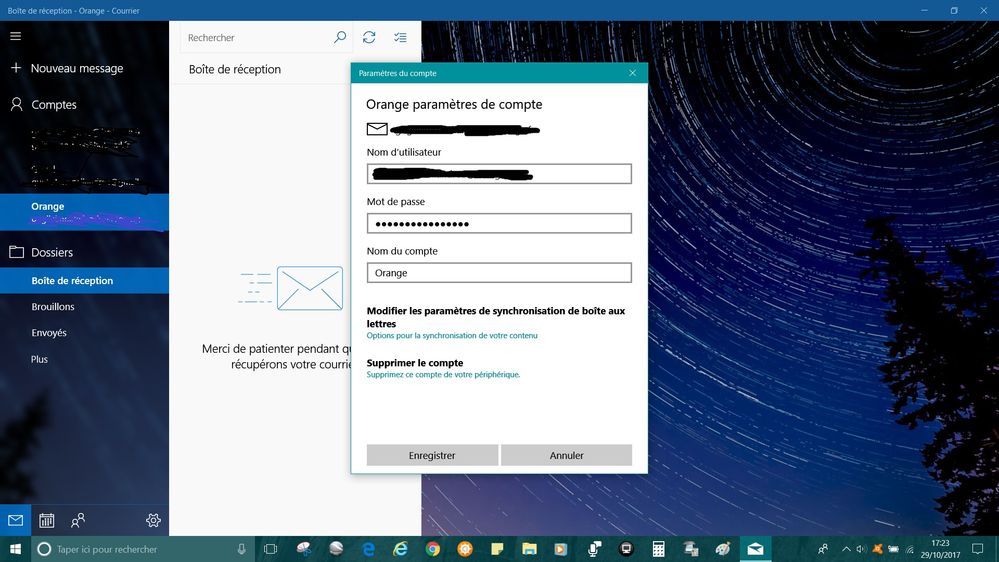Launch Internet Explorer from taskbar
Viewport: 999px width, 562px height.
(x=400, y=549)
